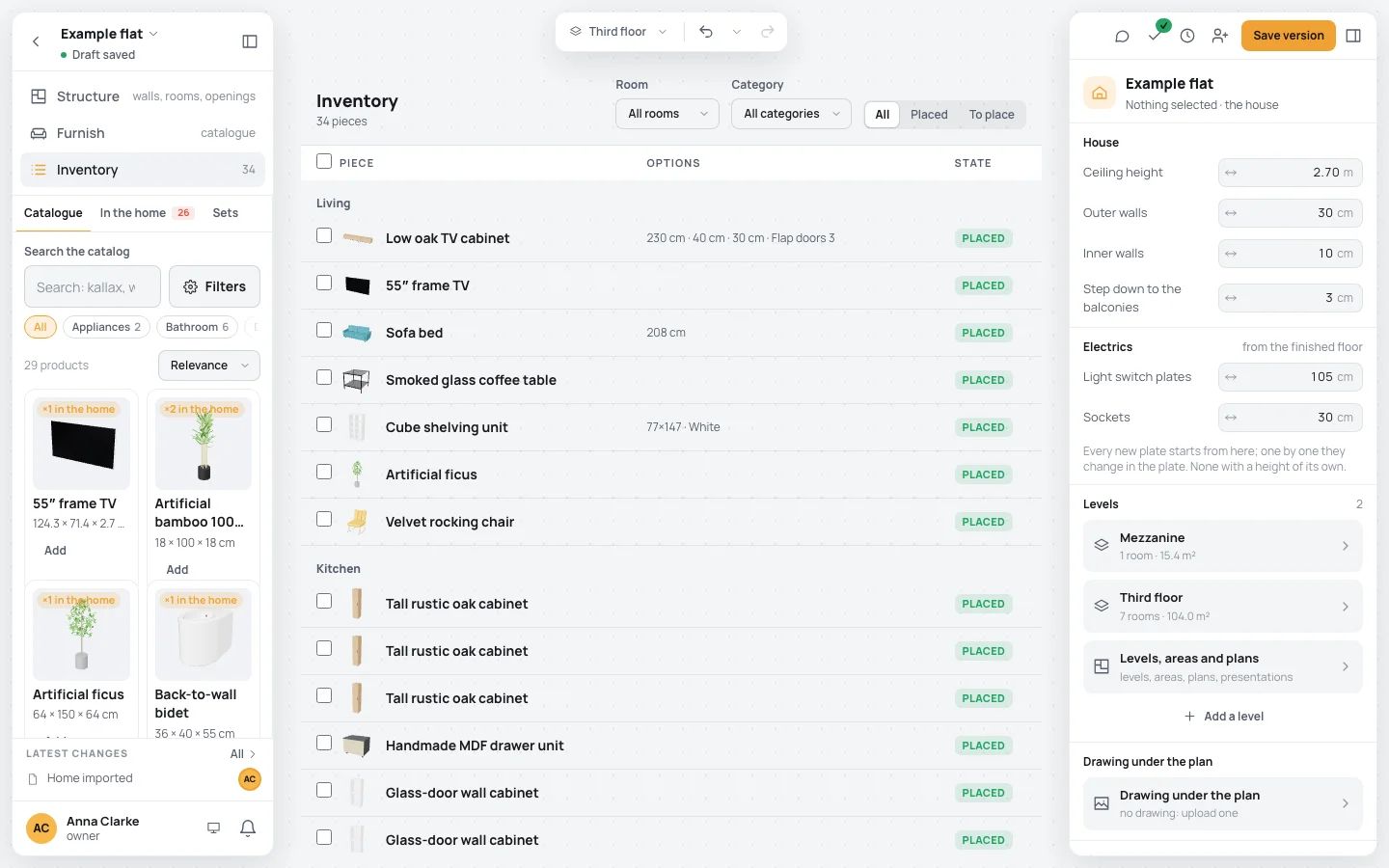Toggle the right panel layout icon
The image size is (1389, 868).
[1353, 36]
